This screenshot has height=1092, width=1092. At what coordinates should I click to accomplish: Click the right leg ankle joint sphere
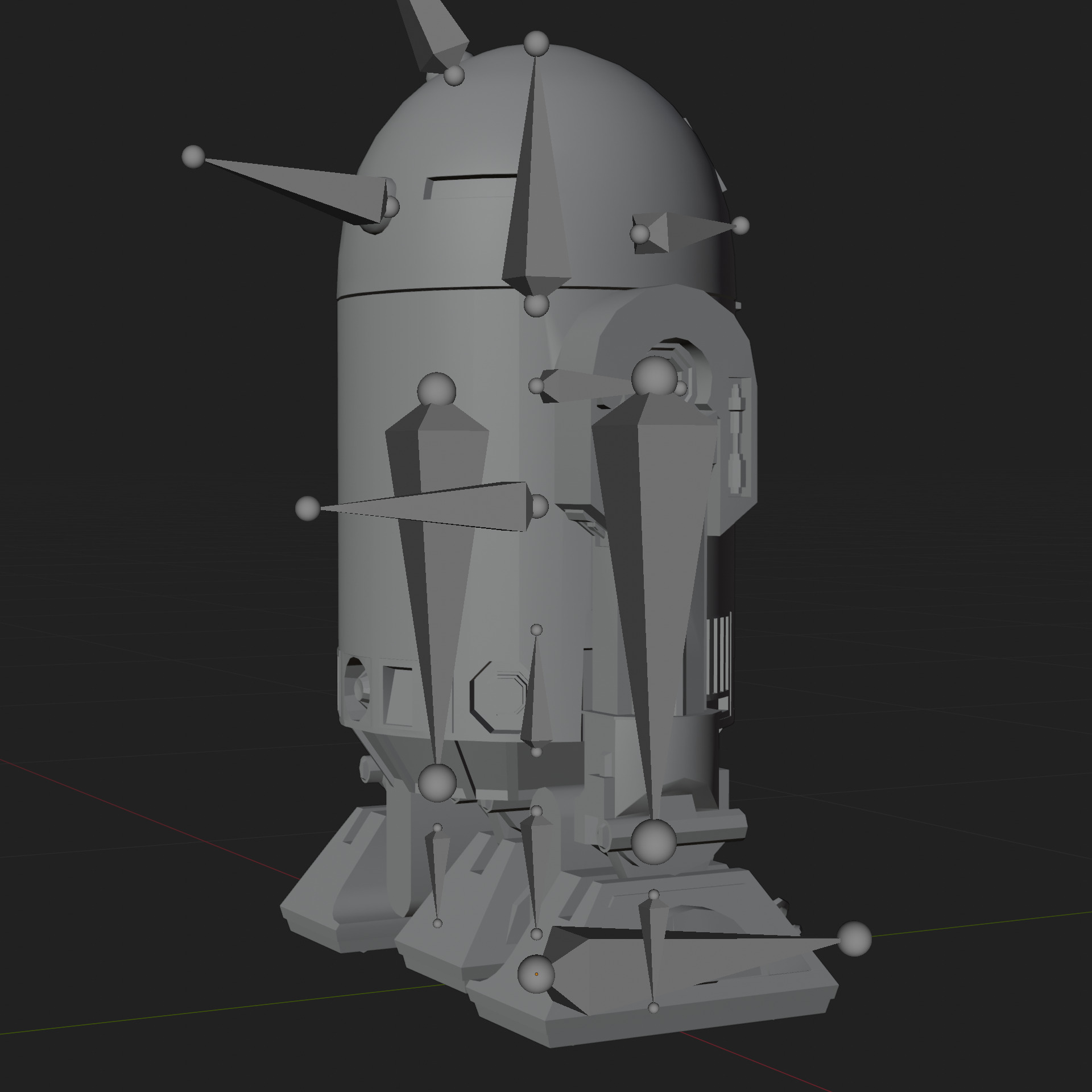pos(654,842)
